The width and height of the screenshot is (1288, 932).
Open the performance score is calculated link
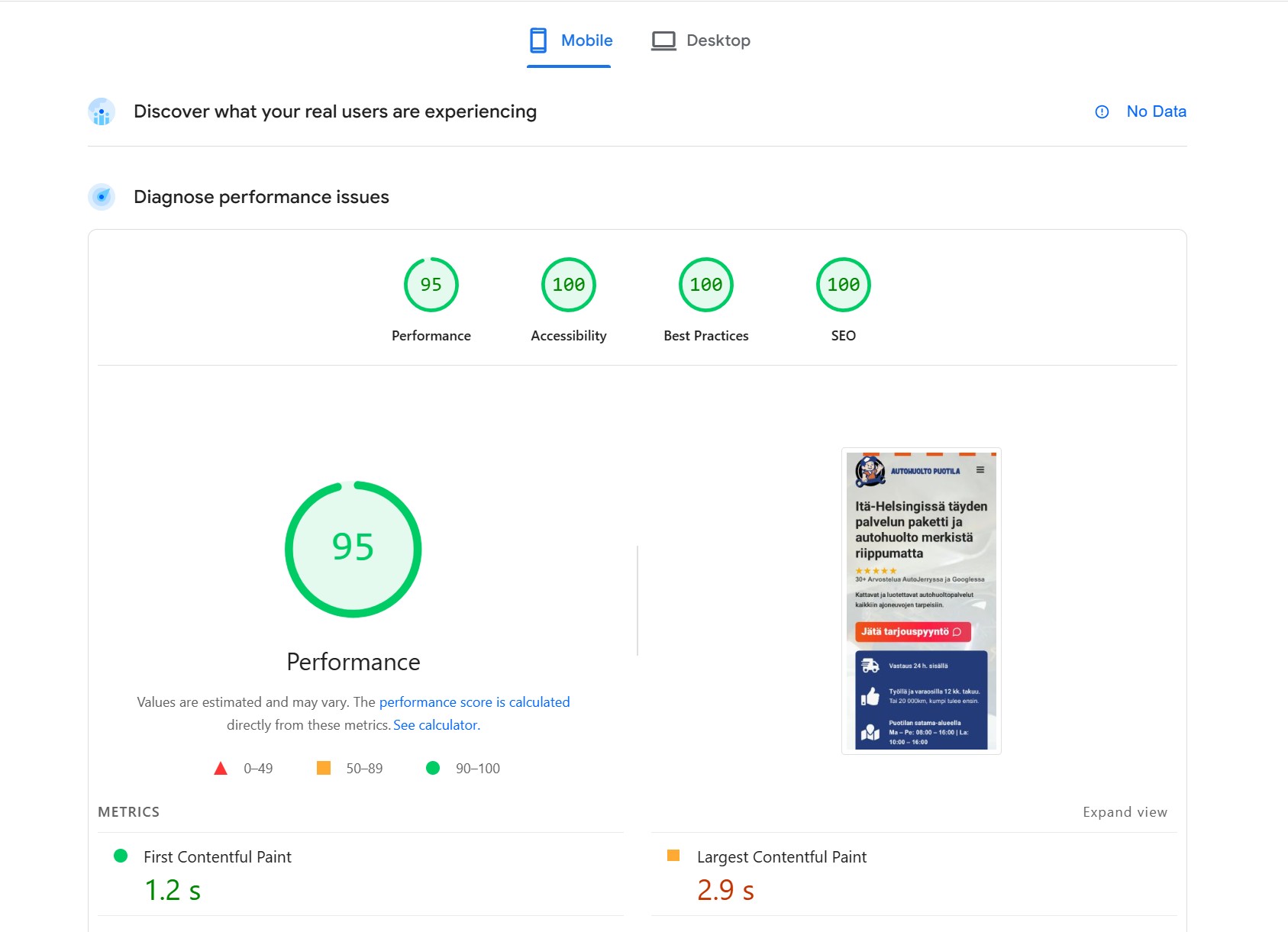[x=474, y=702]
